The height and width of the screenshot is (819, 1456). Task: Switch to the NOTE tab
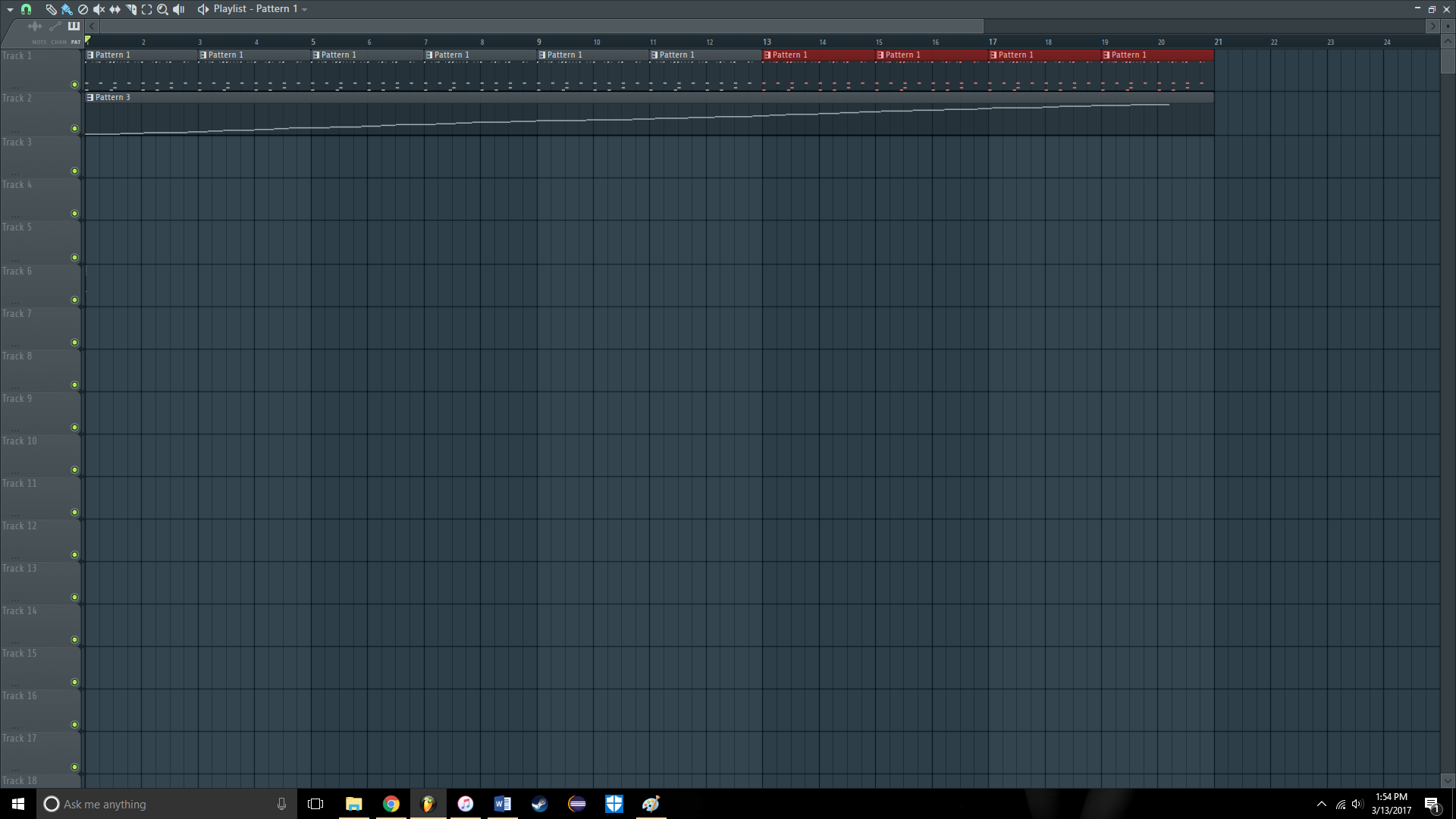click(39, 42)
